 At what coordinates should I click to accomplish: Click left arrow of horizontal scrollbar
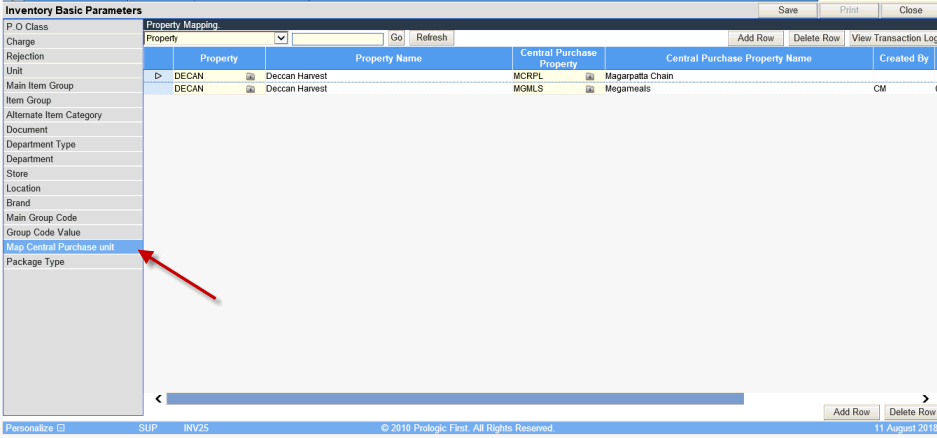pos(157,399)
